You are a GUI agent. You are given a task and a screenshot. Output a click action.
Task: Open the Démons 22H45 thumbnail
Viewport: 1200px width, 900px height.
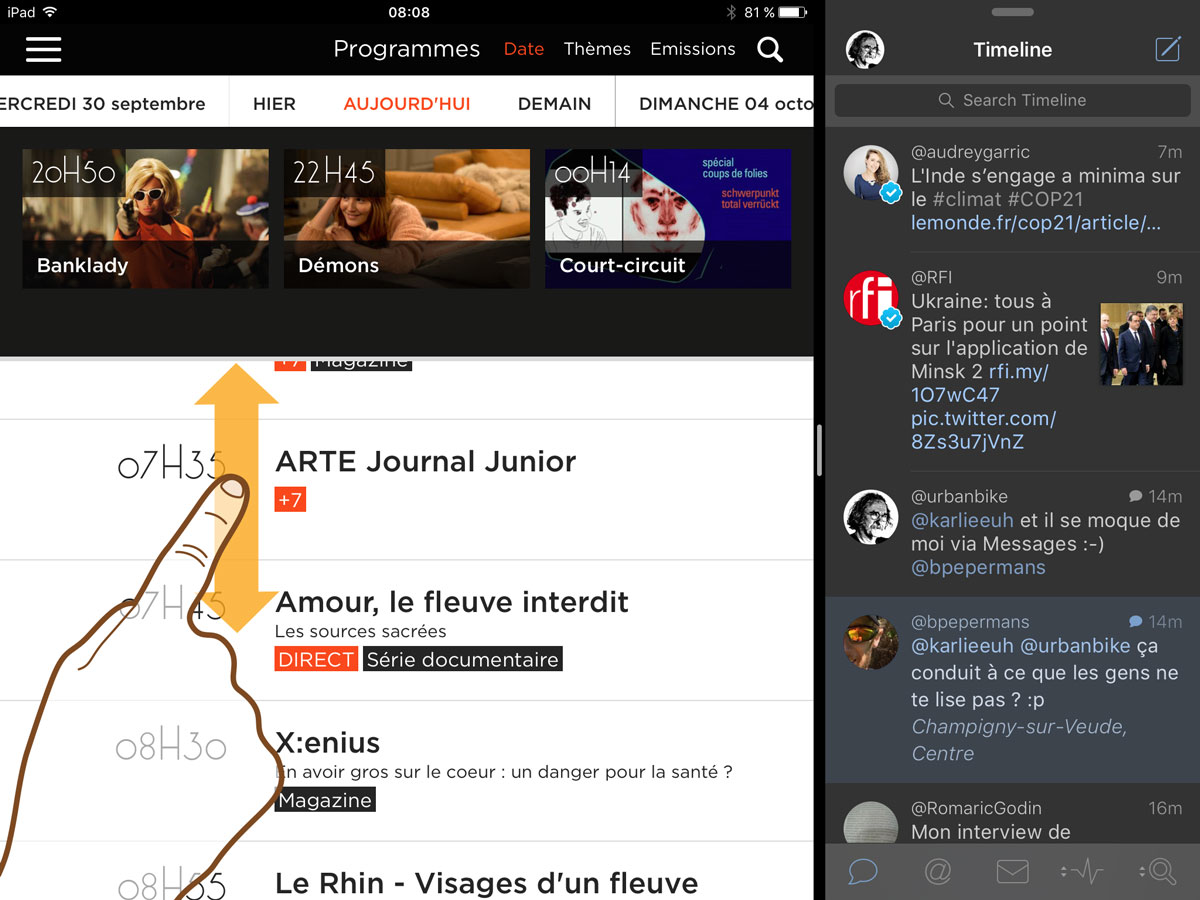point(407,219)
